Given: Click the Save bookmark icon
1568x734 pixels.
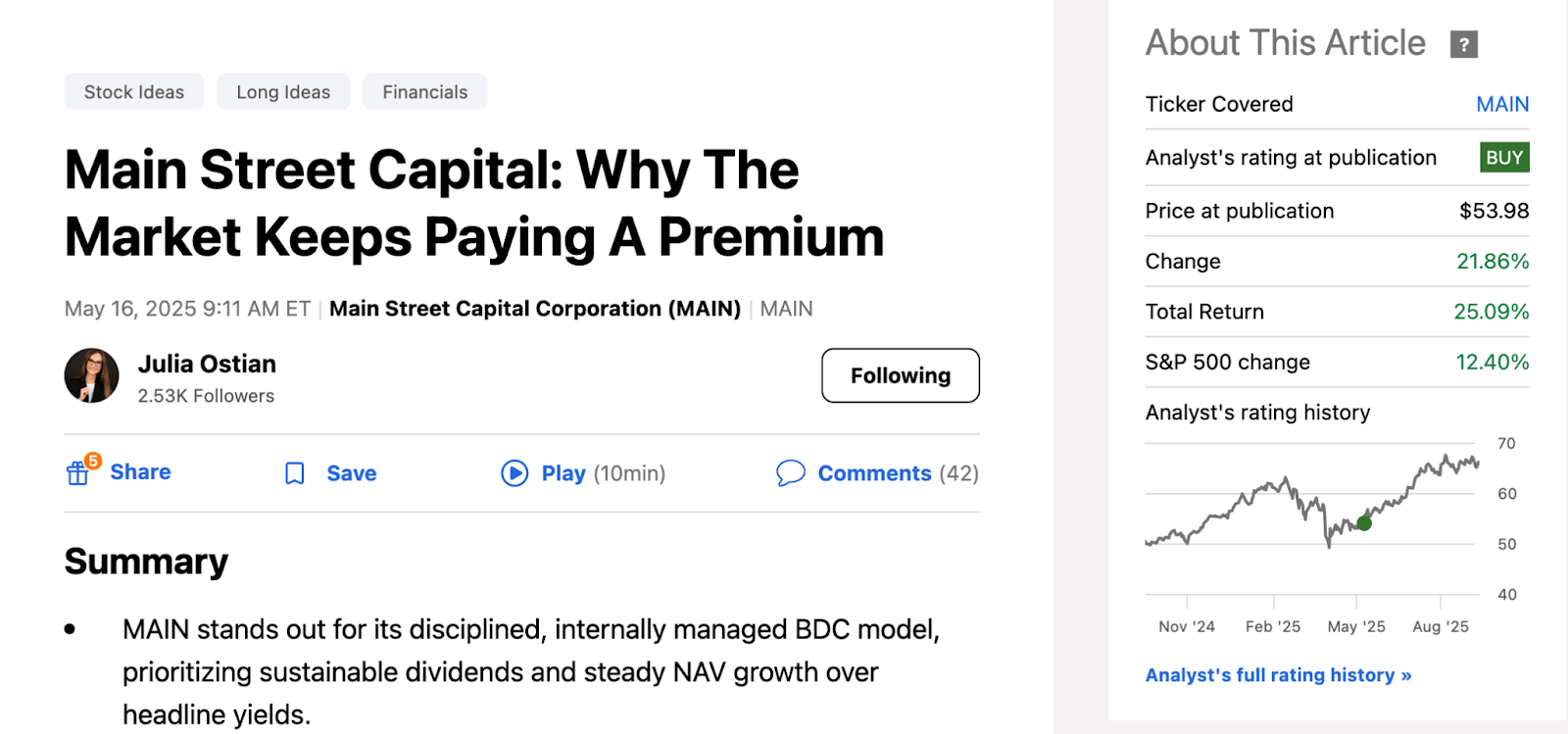Looking at the screenshot, I should point(294,473).
